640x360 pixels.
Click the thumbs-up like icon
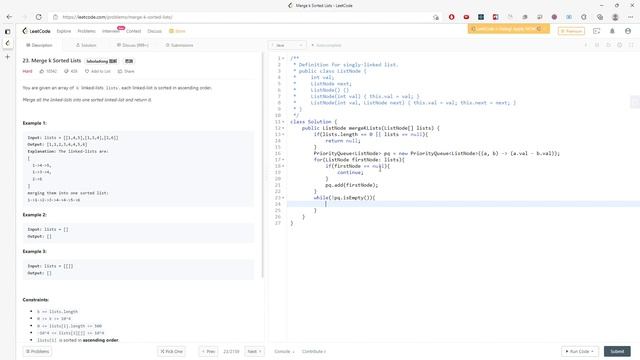(42, 71)
